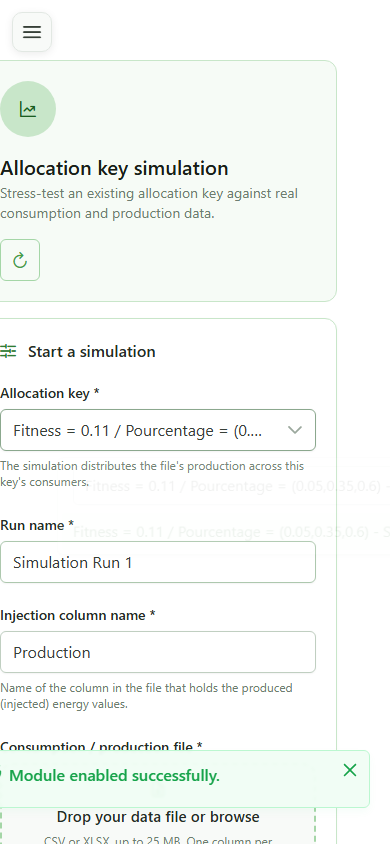The image size is (390, 844).
Task: Click the helper text about key's consumers
Action: (x=152, y=473)
